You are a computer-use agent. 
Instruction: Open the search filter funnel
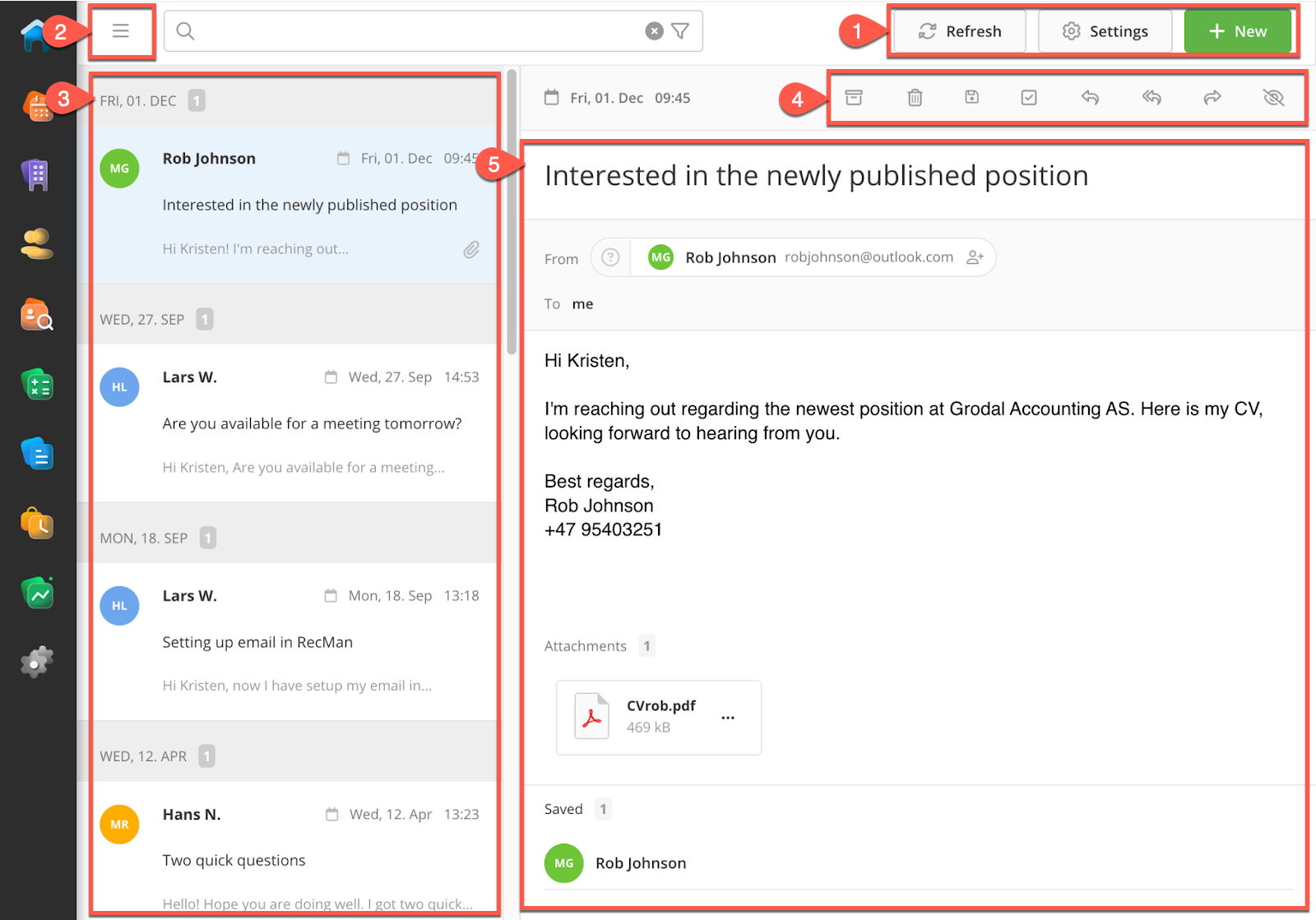pos(680,31)
